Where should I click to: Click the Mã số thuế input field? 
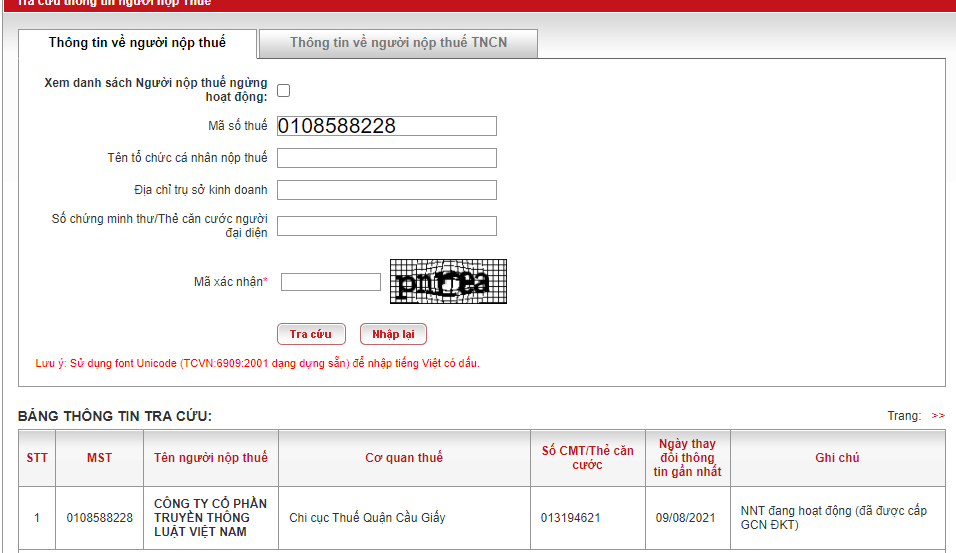[386, 126]
